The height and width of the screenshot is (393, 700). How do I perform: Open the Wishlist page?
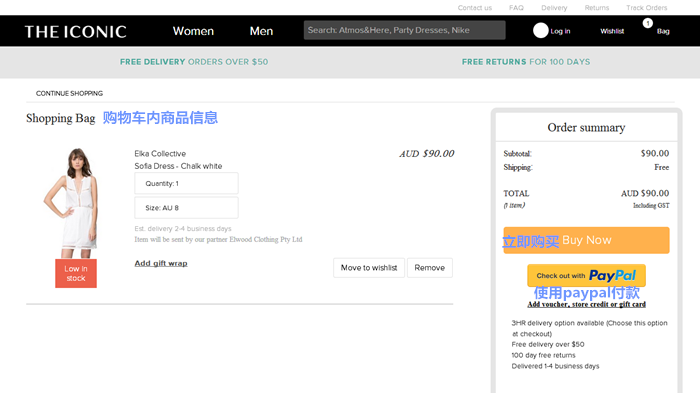click(612, 31)
